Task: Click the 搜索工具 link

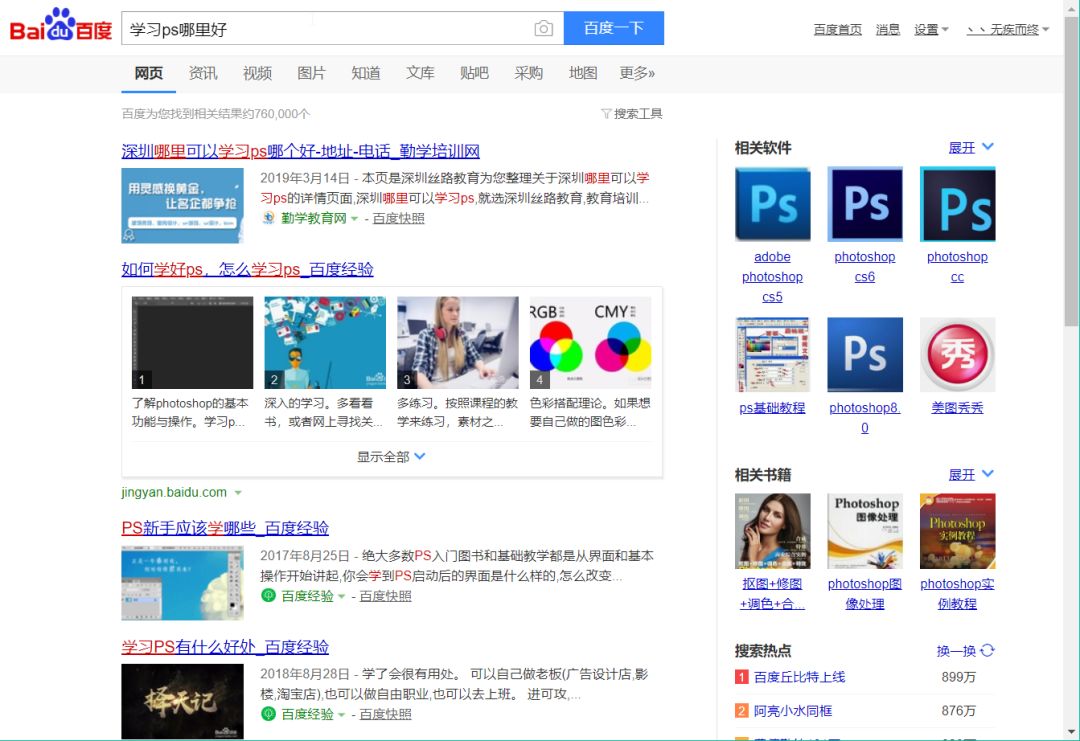Action: point(638,114)
